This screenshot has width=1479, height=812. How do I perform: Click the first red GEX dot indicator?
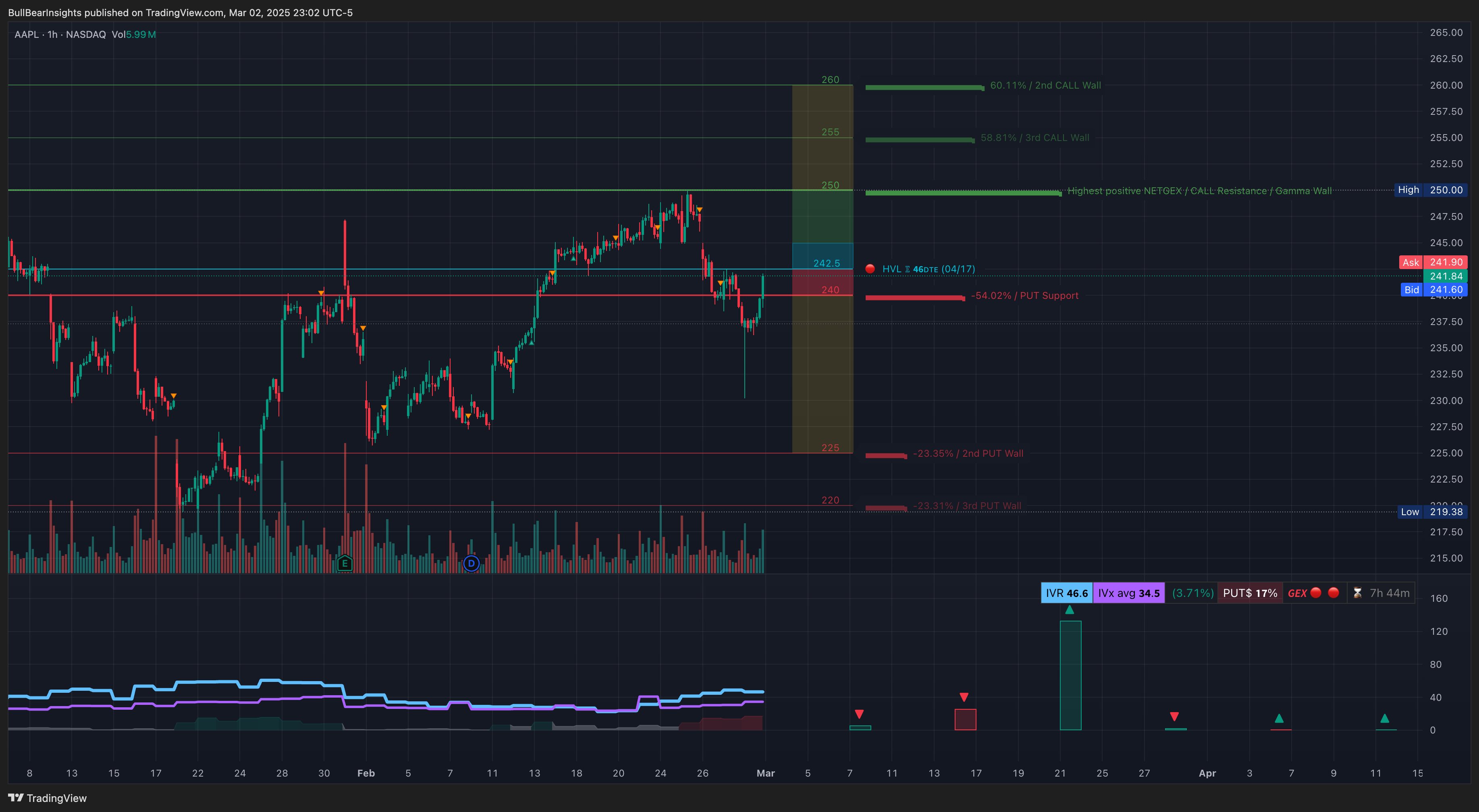1316,592
